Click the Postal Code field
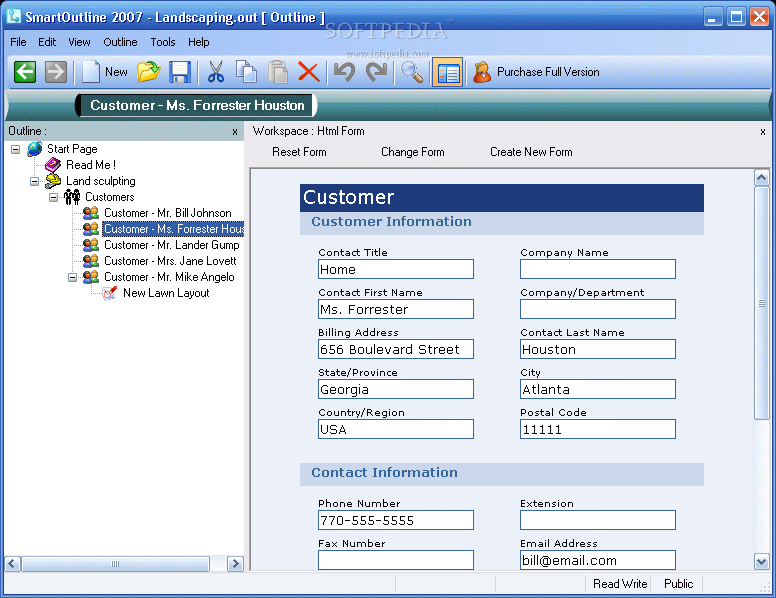This screenshot has width=776, height=598. pos(598,429)
